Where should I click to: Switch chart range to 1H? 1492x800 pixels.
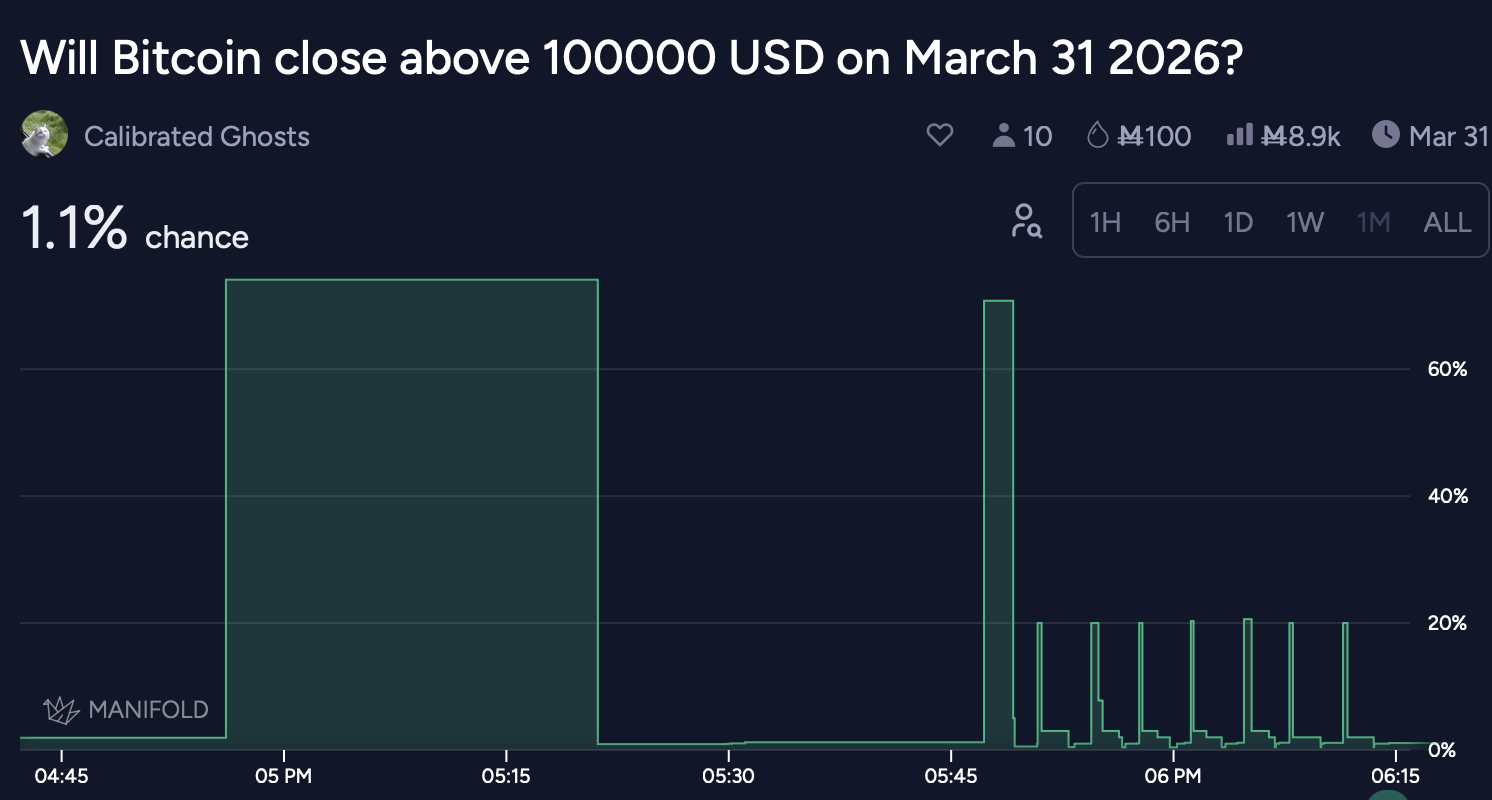[x=1105, y=222]
